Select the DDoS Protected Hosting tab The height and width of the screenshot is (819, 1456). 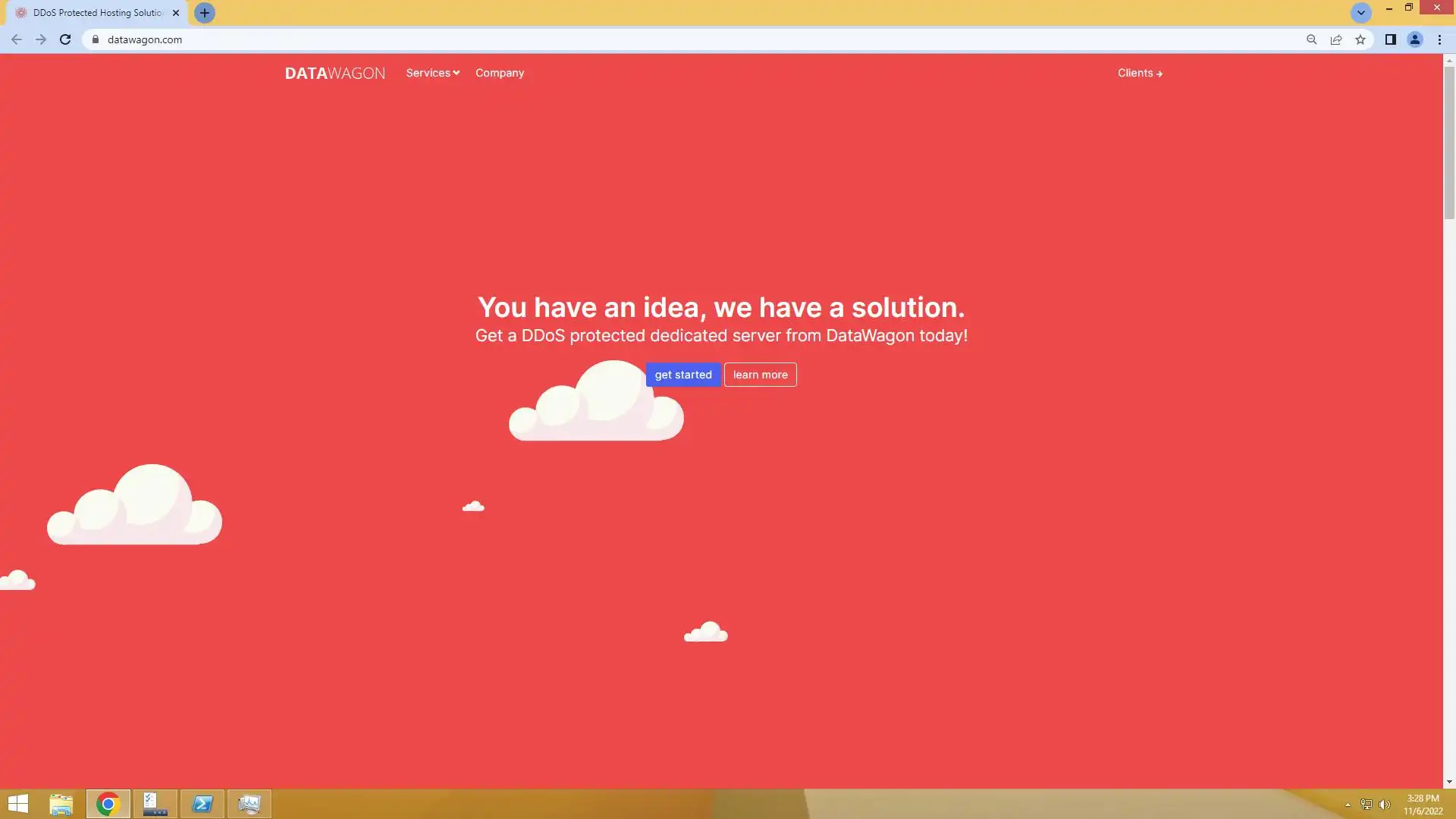tap(97, 13)
